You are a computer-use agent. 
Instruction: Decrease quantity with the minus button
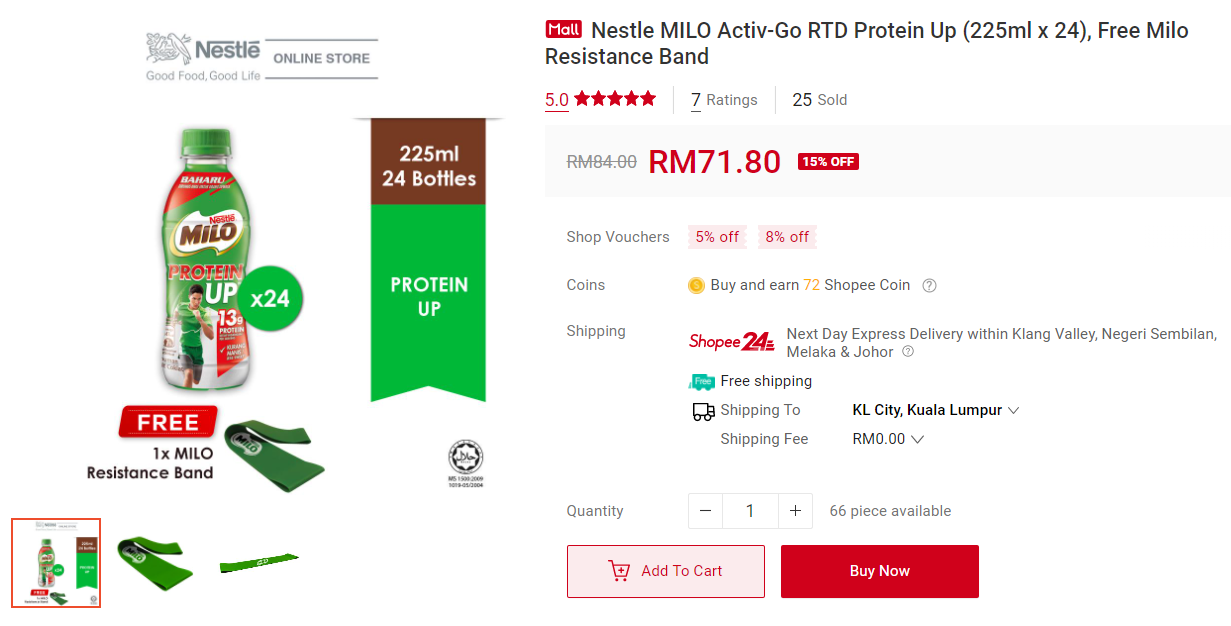click(x=705, y=511)
